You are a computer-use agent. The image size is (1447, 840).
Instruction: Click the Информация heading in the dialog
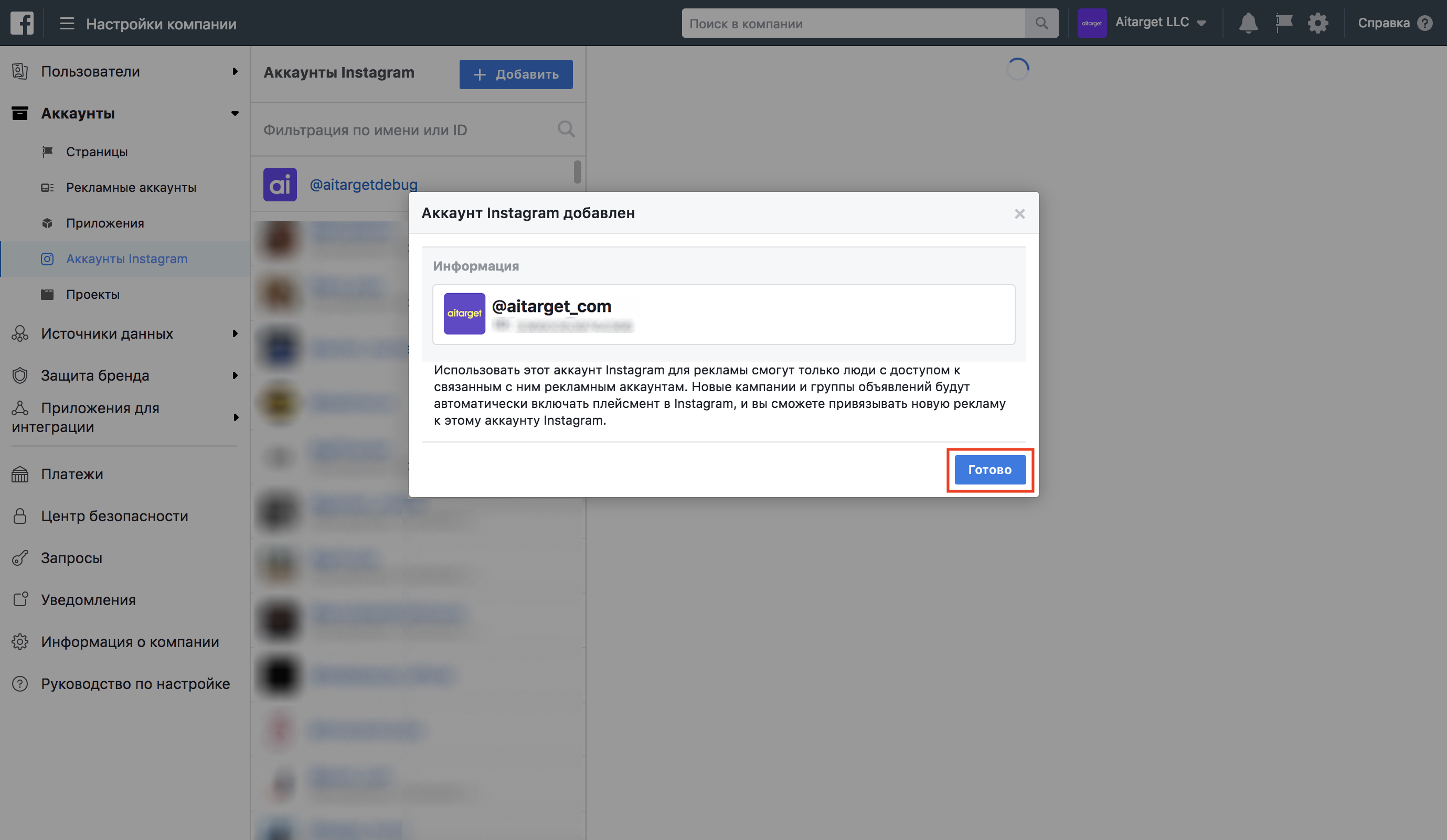tap(476, 266)
